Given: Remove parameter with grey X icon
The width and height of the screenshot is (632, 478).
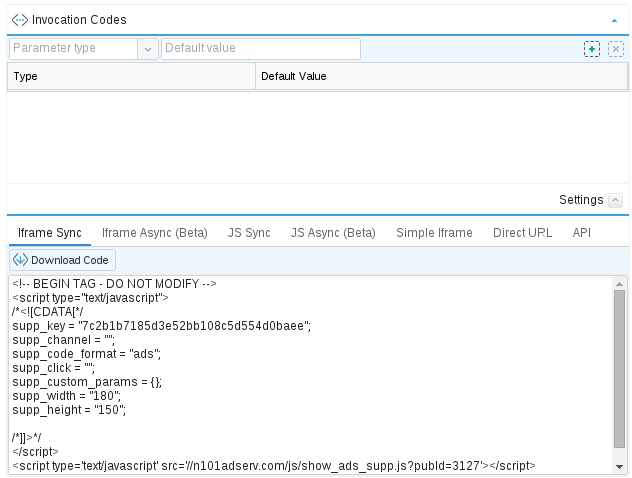Looking at the screenshot, I should (615, 49).
